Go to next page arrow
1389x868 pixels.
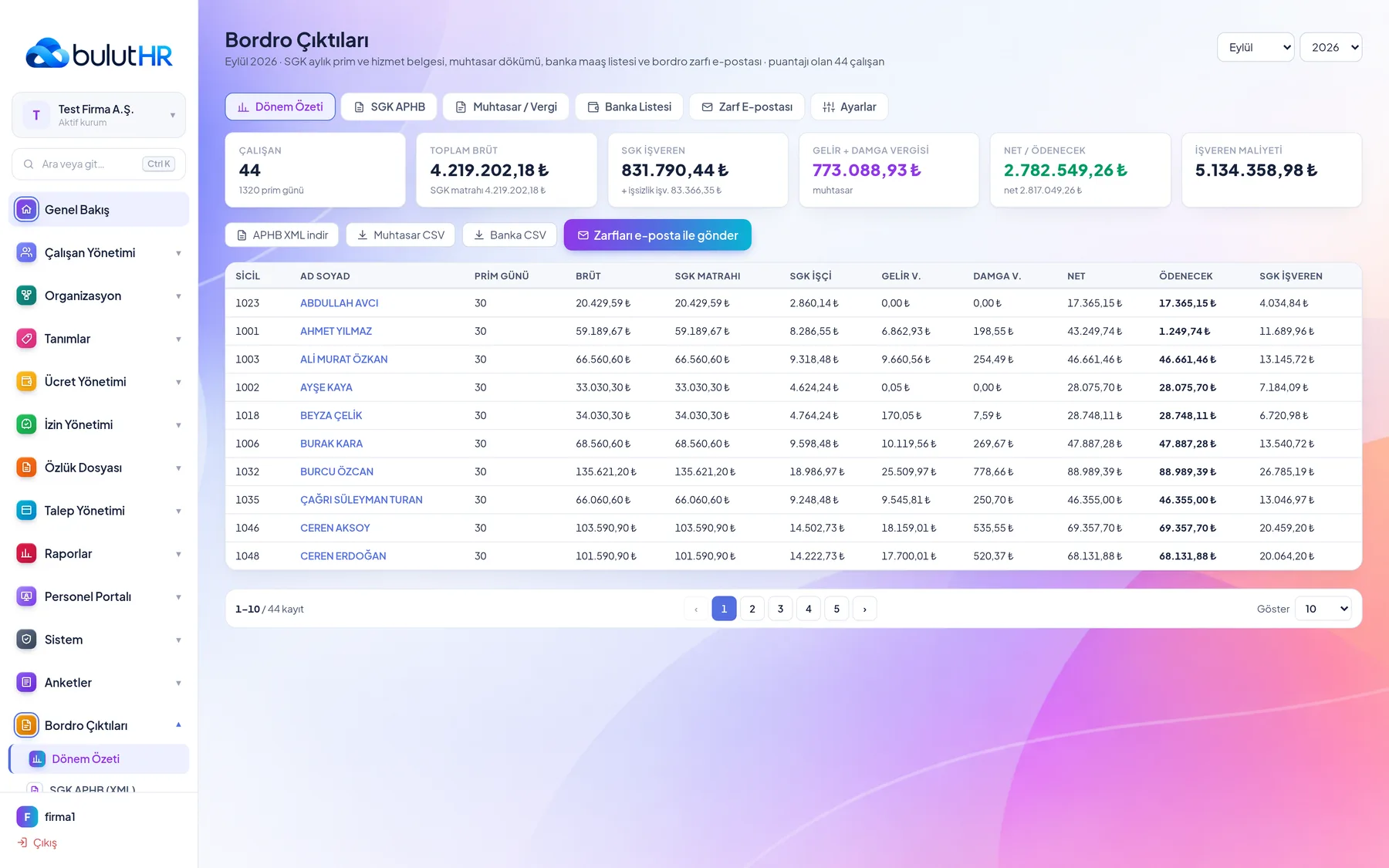864,609
